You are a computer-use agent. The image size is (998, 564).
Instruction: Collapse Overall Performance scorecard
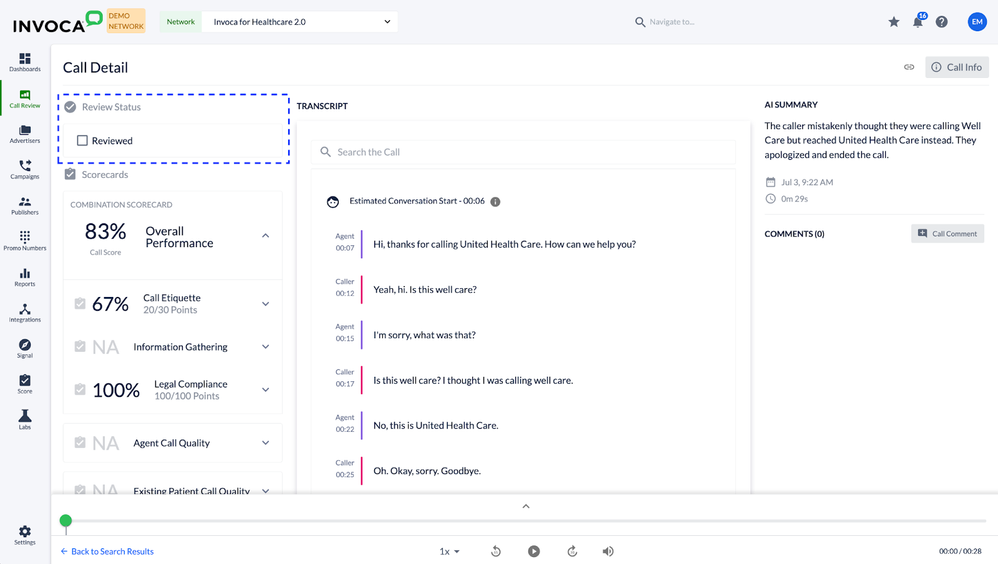point(265,236)
